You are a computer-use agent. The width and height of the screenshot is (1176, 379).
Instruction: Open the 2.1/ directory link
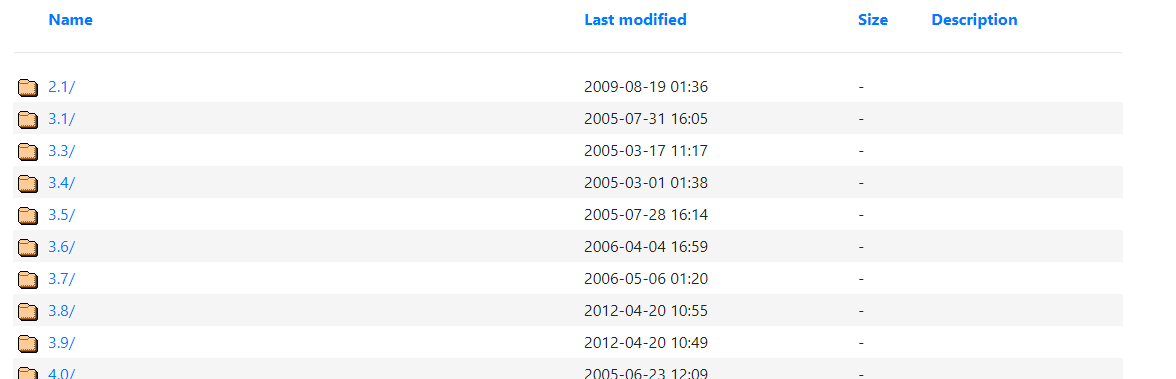(x=62, y=87)
